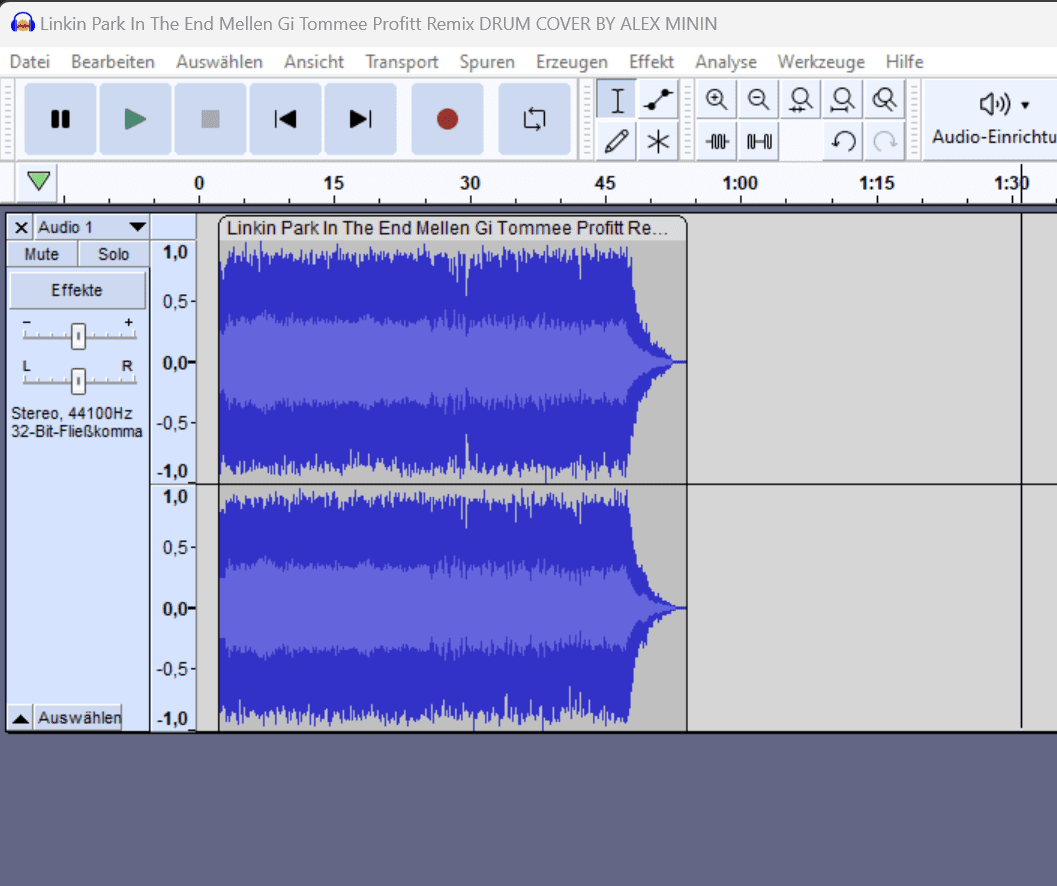Image resolution: width=1057 pixels, height=886 pixels.
Task: Select the Envelope tool
Action: (658, 100)
